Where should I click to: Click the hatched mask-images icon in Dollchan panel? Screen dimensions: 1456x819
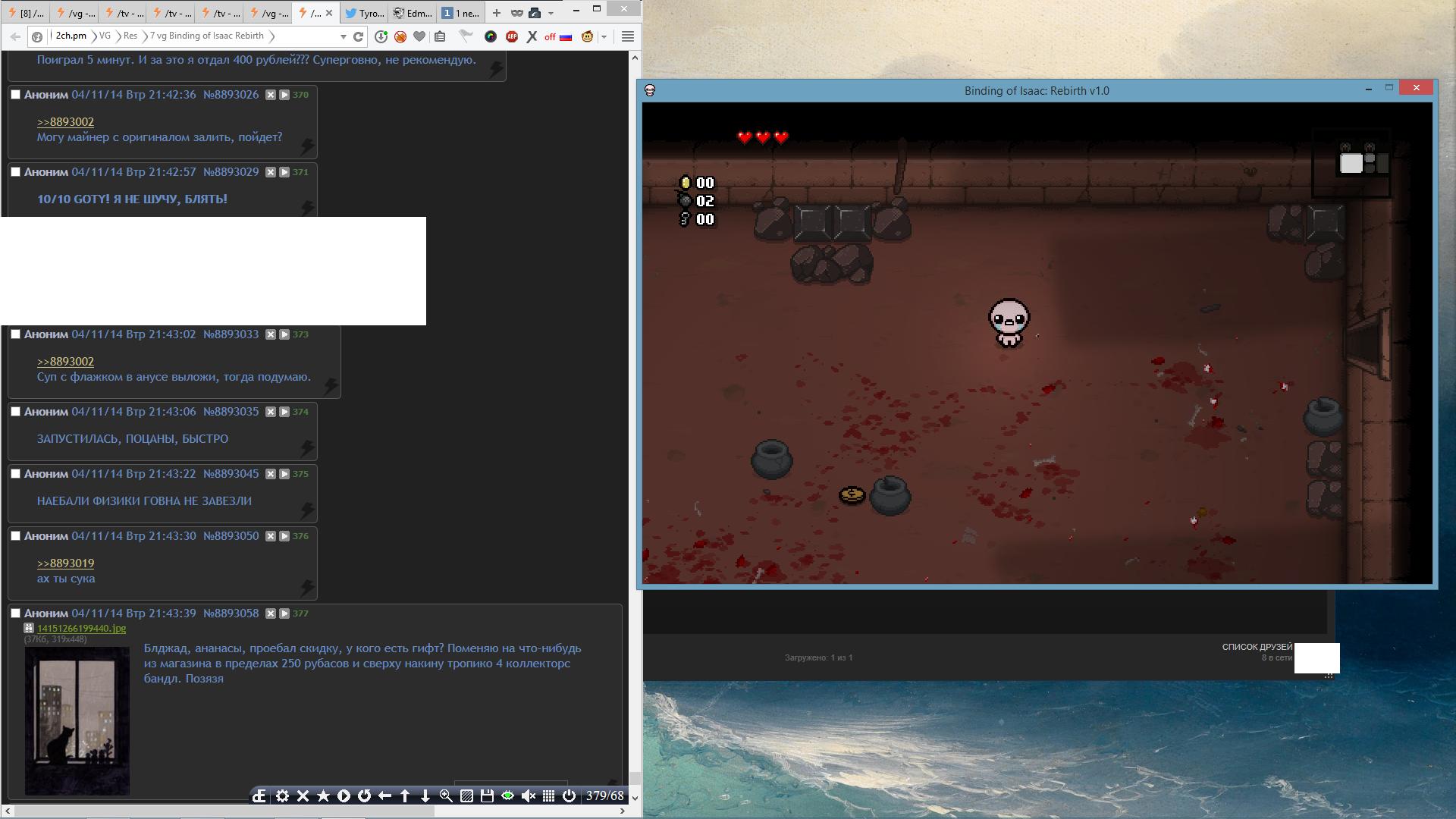click(466, 795)
